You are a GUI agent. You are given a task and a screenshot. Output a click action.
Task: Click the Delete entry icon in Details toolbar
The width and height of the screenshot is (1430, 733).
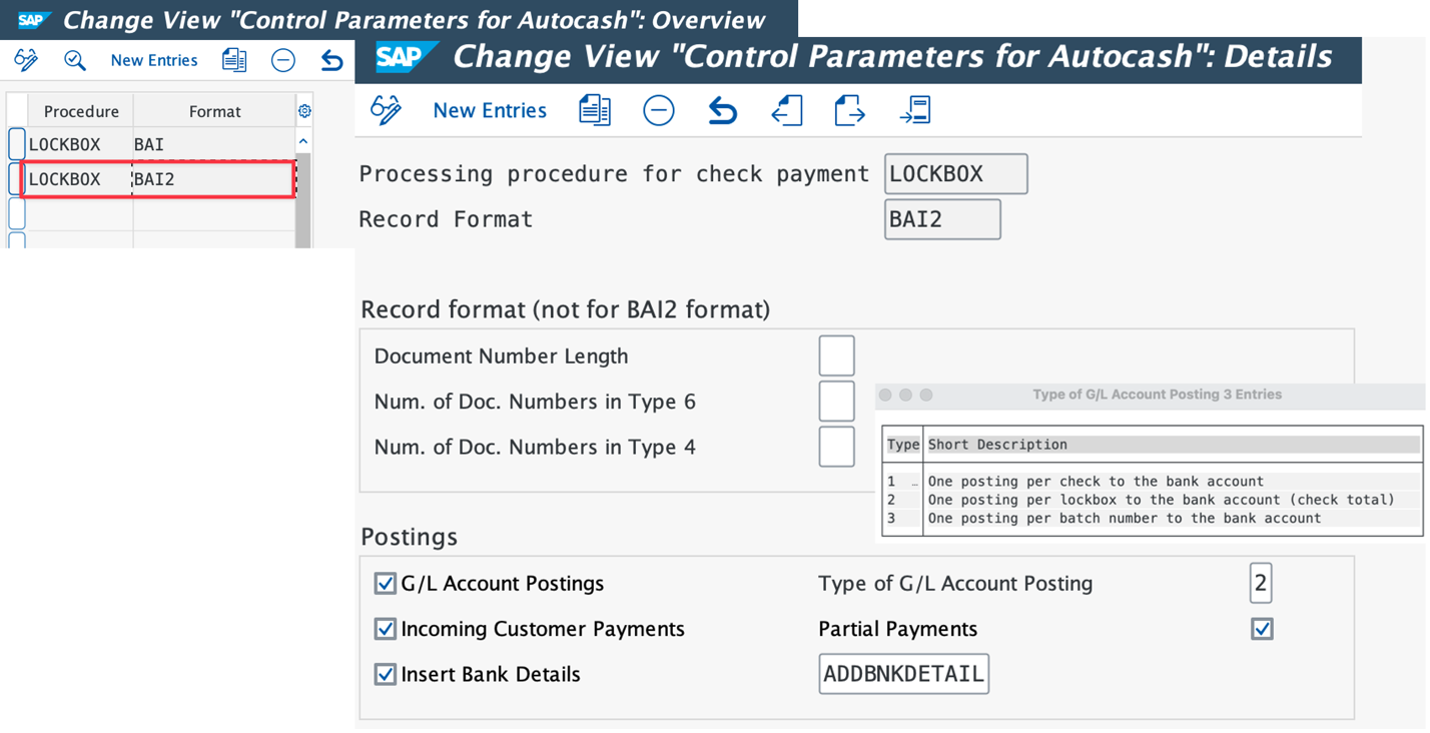(x=659, y=110)
